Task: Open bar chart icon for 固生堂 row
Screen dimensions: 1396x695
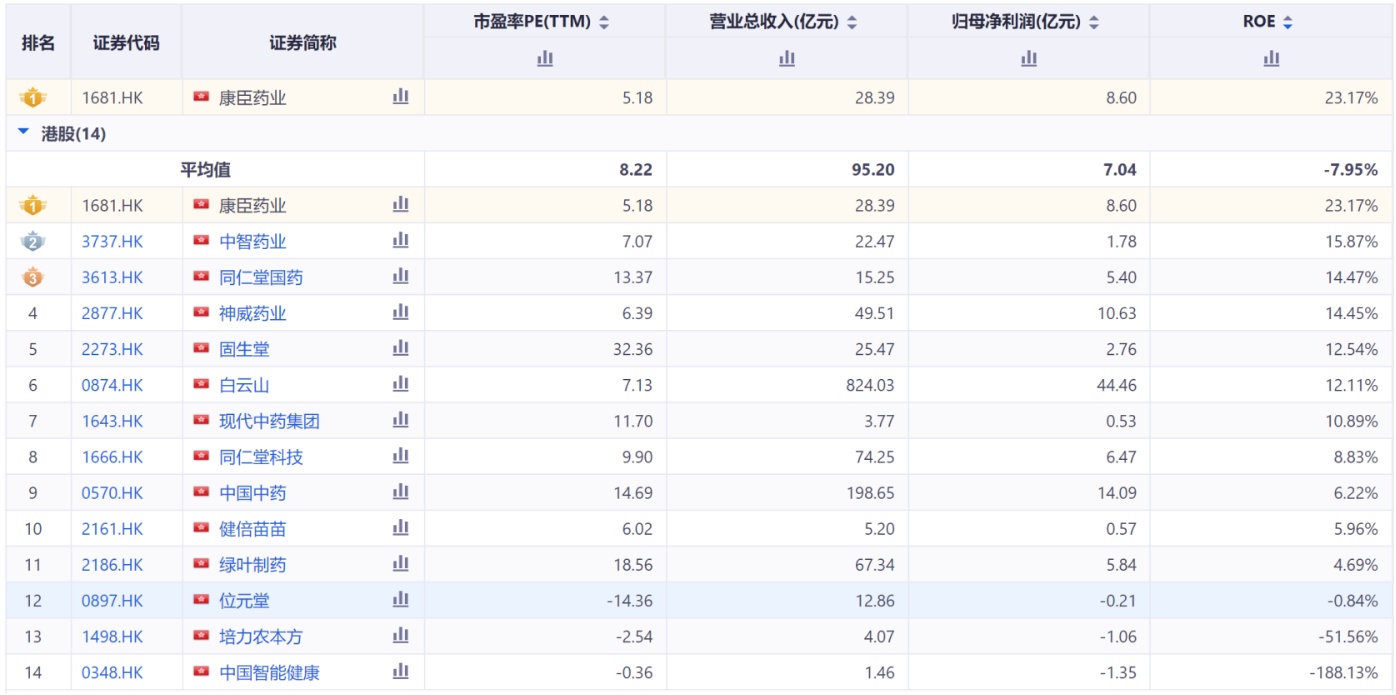Action: pyautogui.click(x=401, y=349)
